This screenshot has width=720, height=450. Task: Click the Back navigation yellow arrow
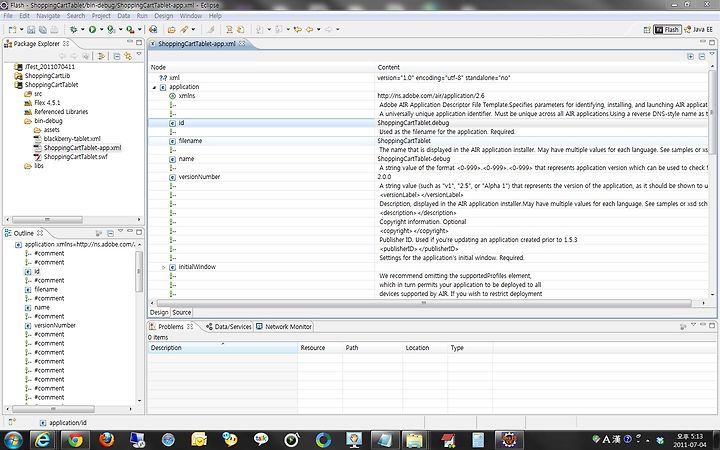tap(309, 29)
